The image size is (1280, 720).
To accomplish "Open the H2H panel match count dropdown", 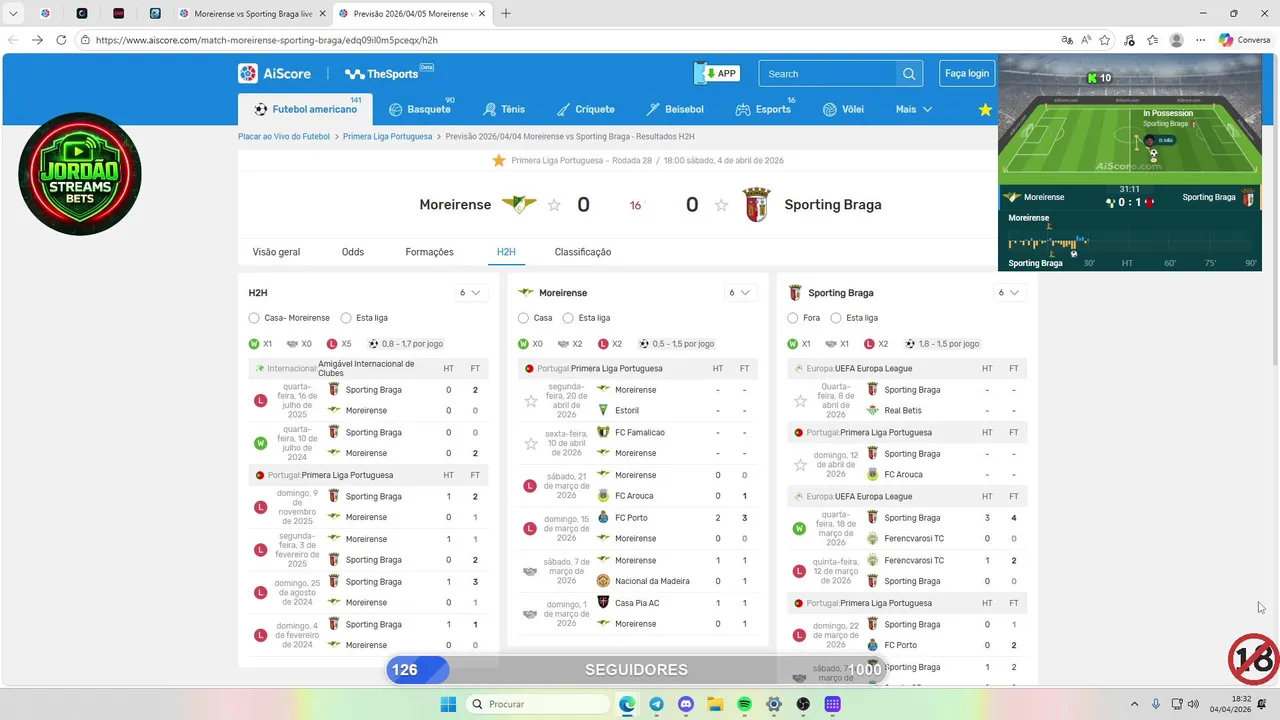I will pos(470,293).
